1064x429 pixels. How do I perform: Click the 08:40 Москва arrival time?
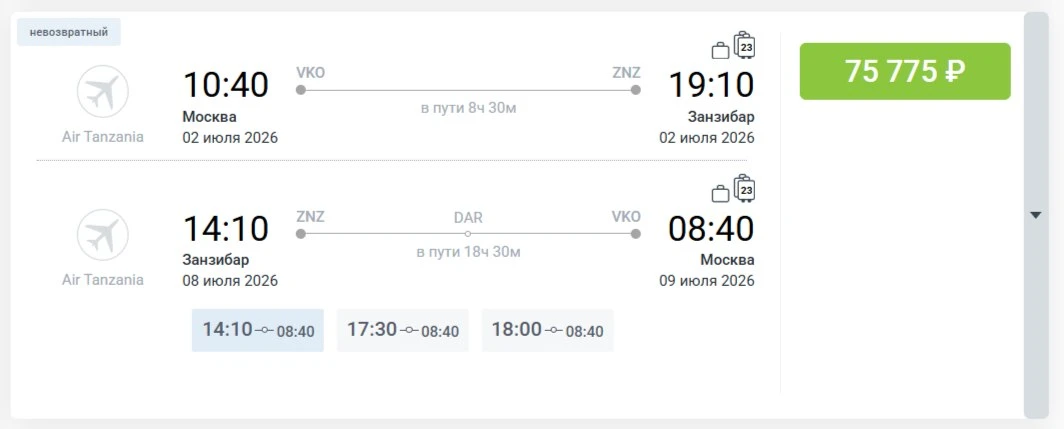[x=711, y=229]
